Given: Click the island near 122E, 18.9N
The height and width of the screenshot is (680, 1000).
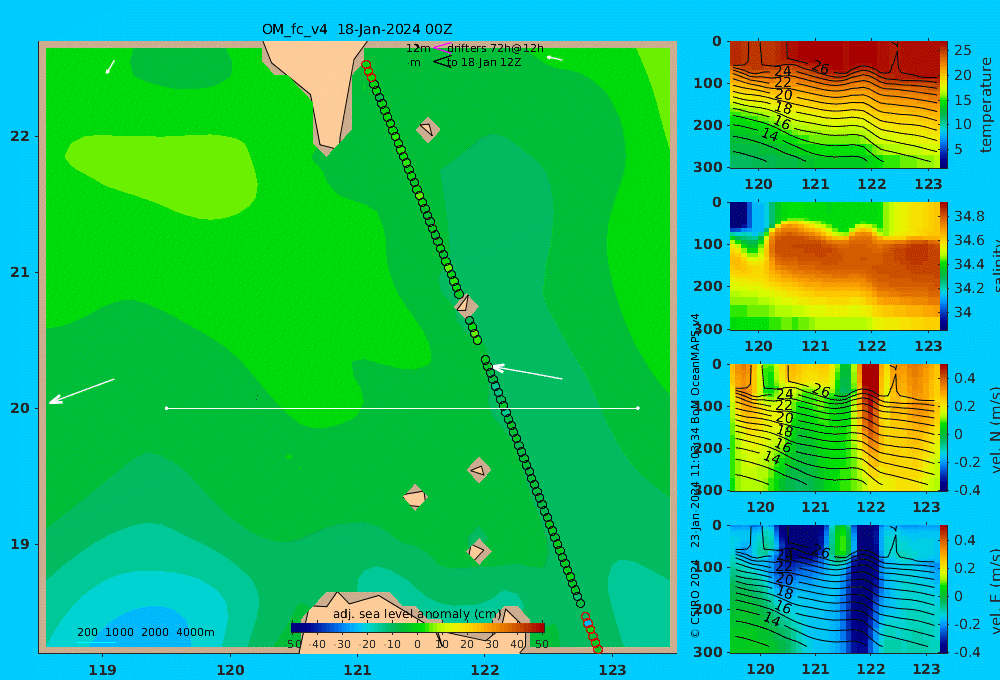Looking at the screenshot, I should tap(478, 551).
